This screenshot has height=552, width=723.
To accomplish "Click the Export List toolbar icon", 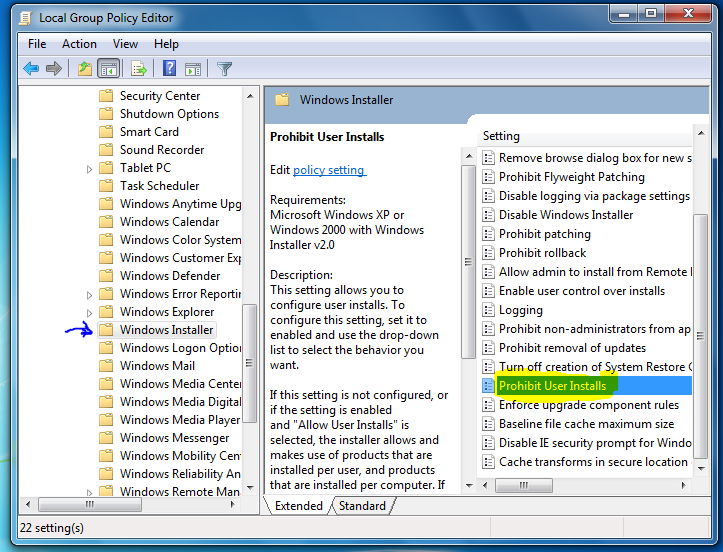I will tap(138, 69).
